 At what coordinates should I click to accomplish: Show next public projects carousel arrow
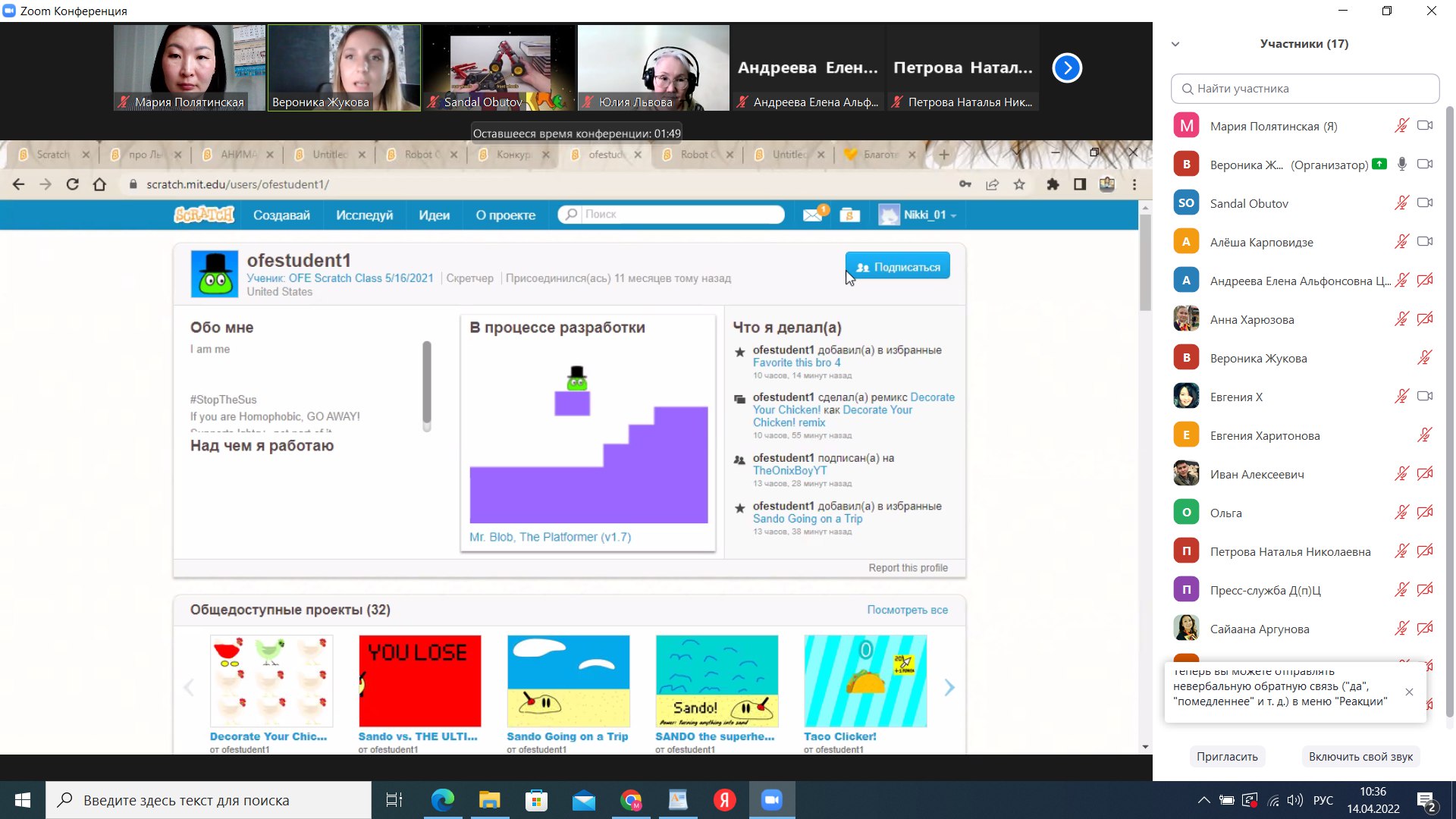coord(949,687)
